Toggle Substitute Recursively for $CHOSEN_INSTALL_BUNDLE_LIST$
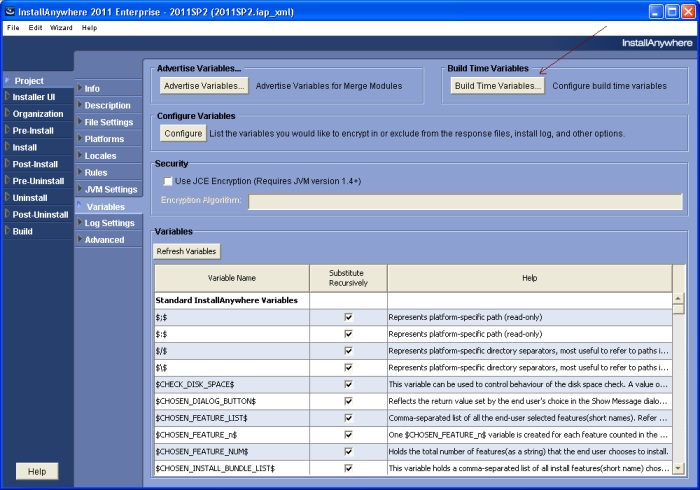 click(348, 468)
